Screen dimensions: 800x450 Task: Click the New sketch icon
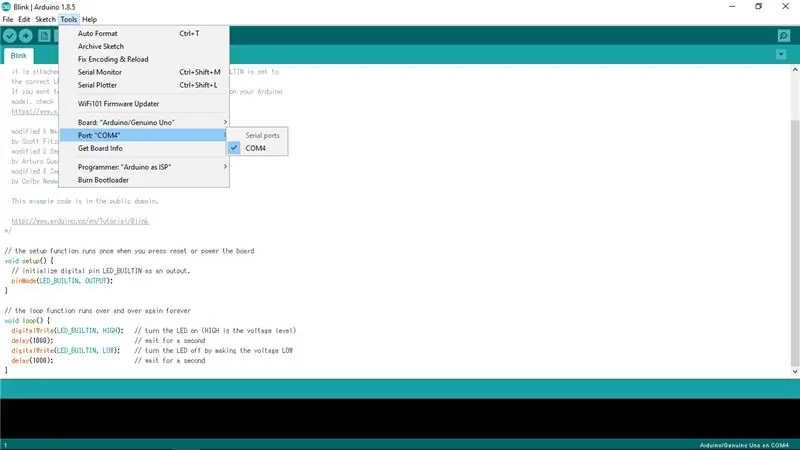tap(44, 36)
